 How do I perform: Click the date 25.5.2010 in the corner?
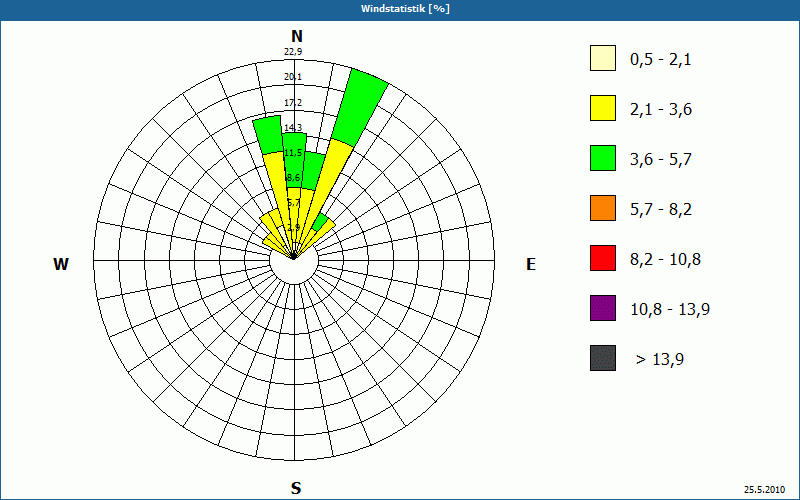(764, 490)
